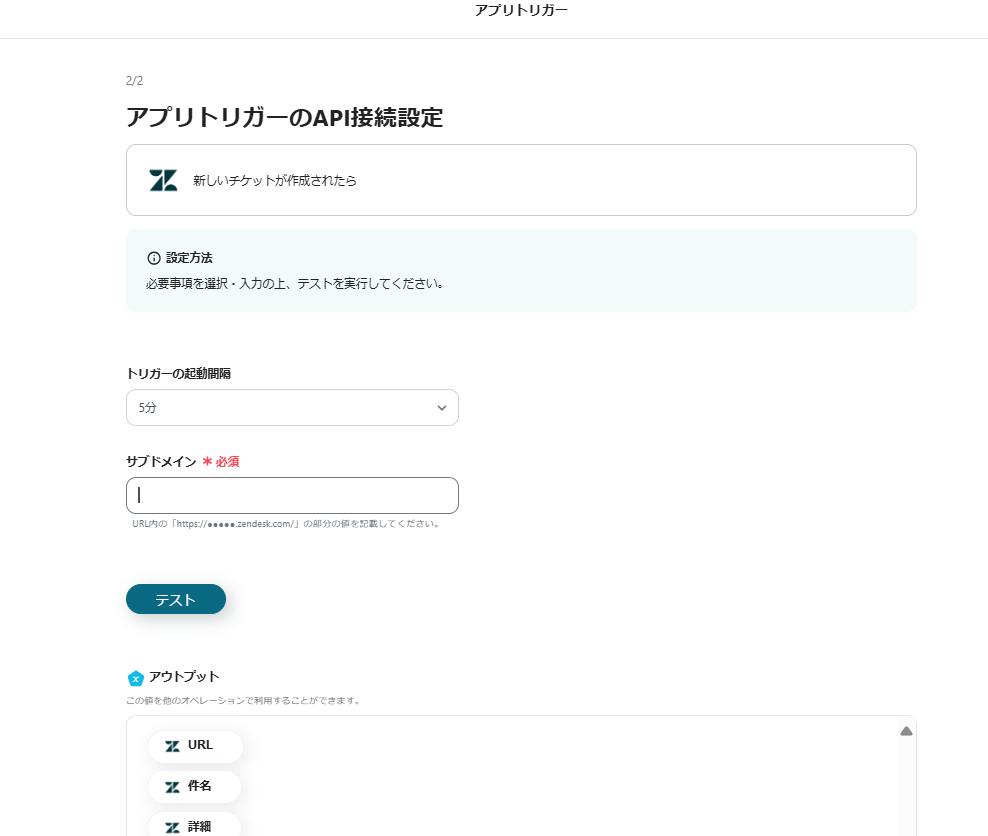Screen dimensions: 988x836
Task: Click the 新しいチケットが作成されたら trigger card
Action: tap(521, 180)
